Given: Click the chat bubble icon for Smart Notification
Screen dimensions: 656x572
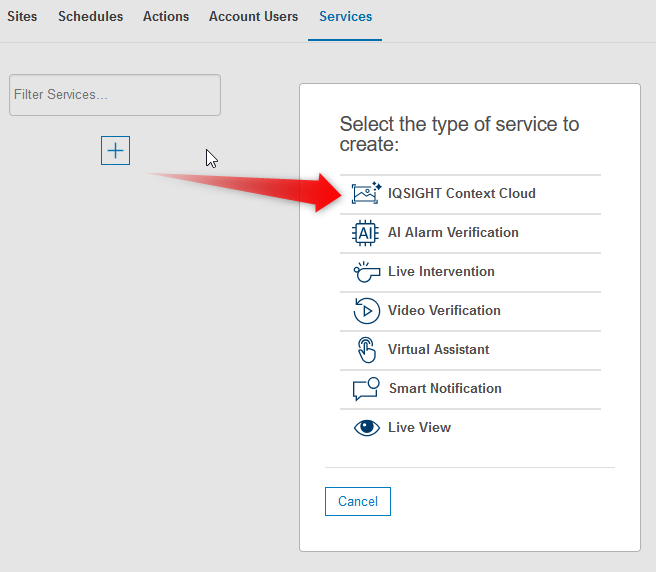Looking at the screenshot, I should 366,389.
